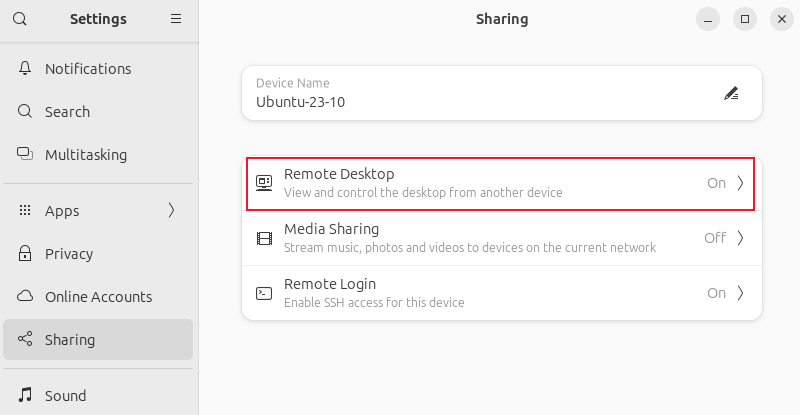The image size is (800, 415).
Task: Click the Remote Desktop "On" status
Action: tap(716, 183)
